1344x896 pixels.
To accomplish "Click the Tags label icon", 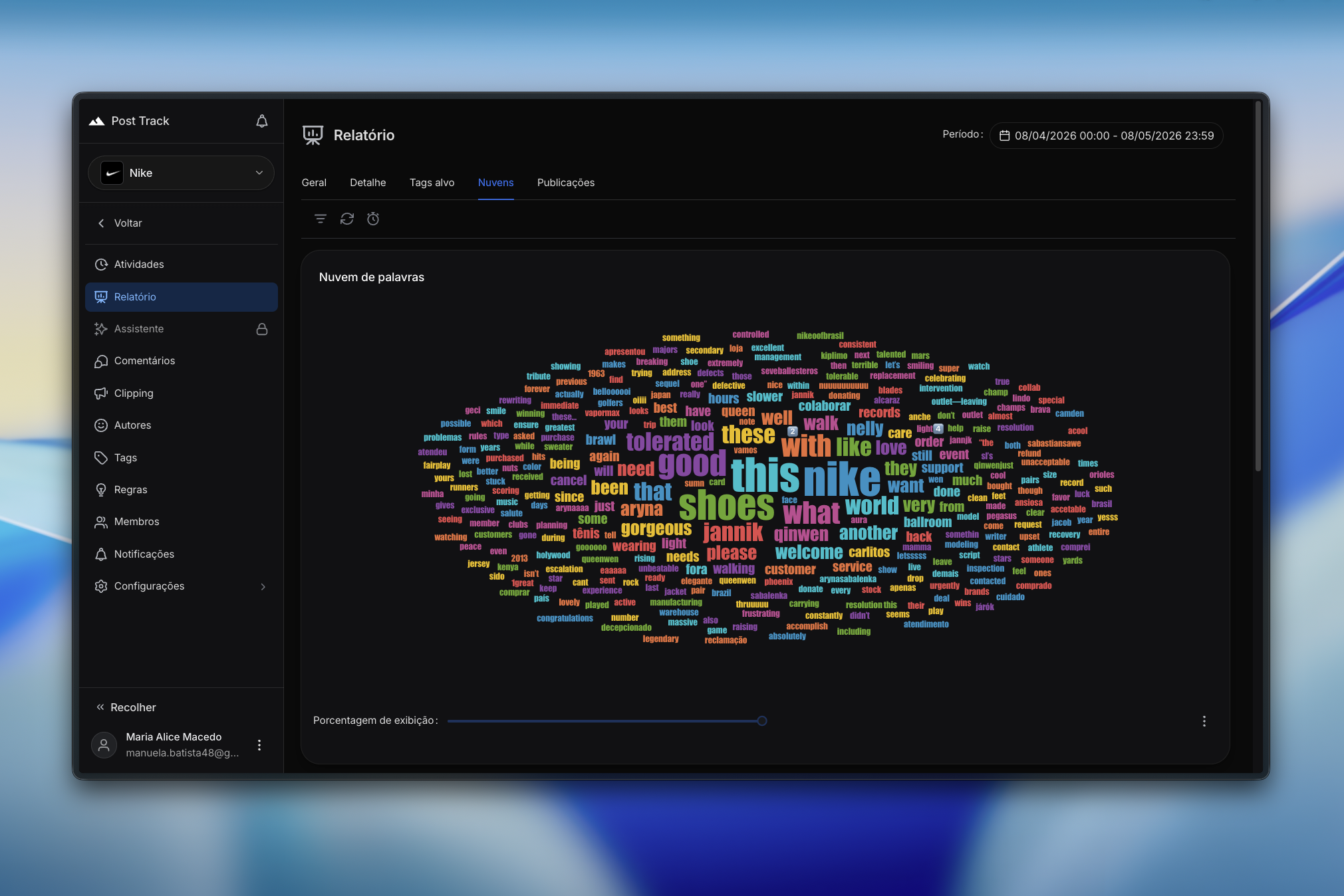I will (x=101, y=458).
